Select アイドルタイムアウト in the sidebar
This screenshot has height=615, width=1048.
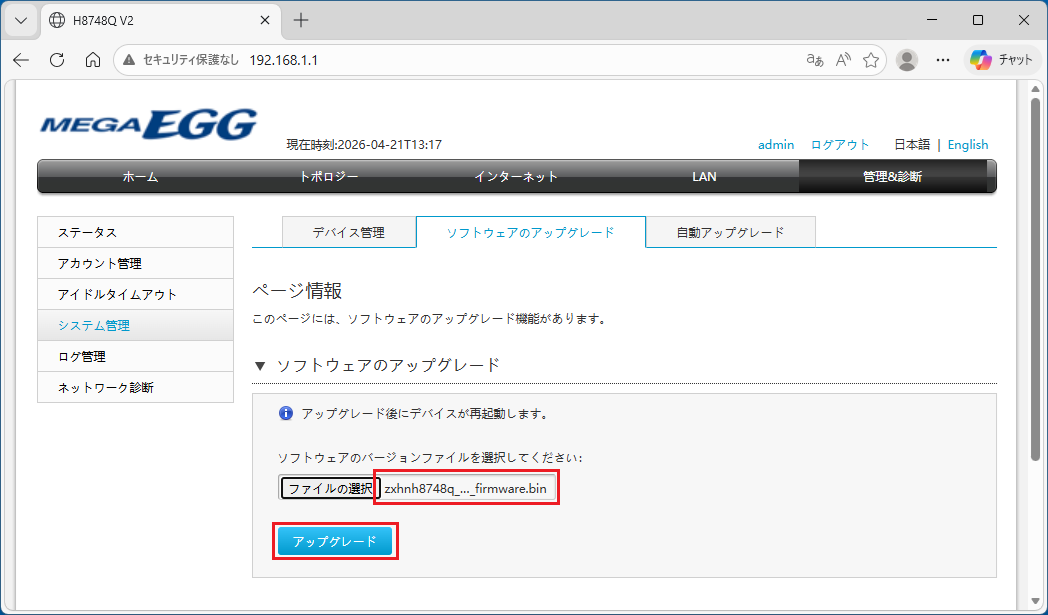point(136,294)
